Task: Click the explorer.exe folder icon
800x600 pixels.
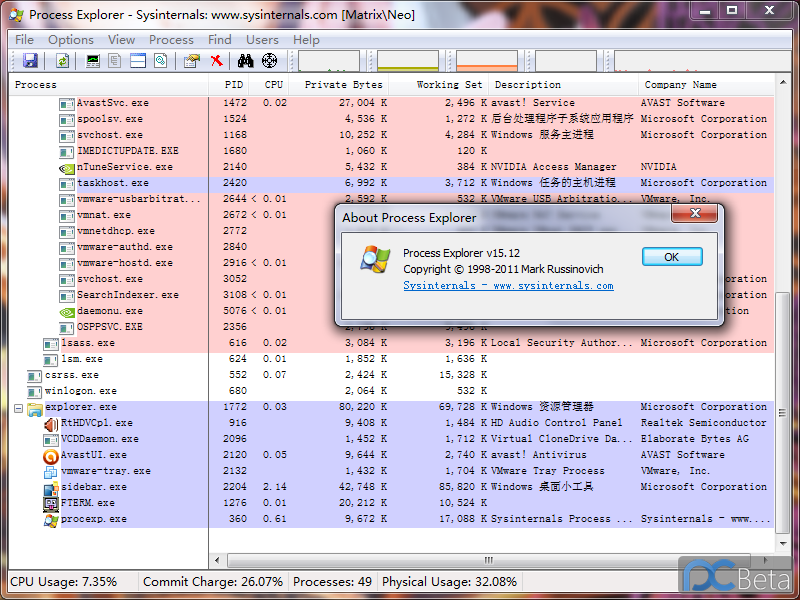Action: click(x=35, y=409)
